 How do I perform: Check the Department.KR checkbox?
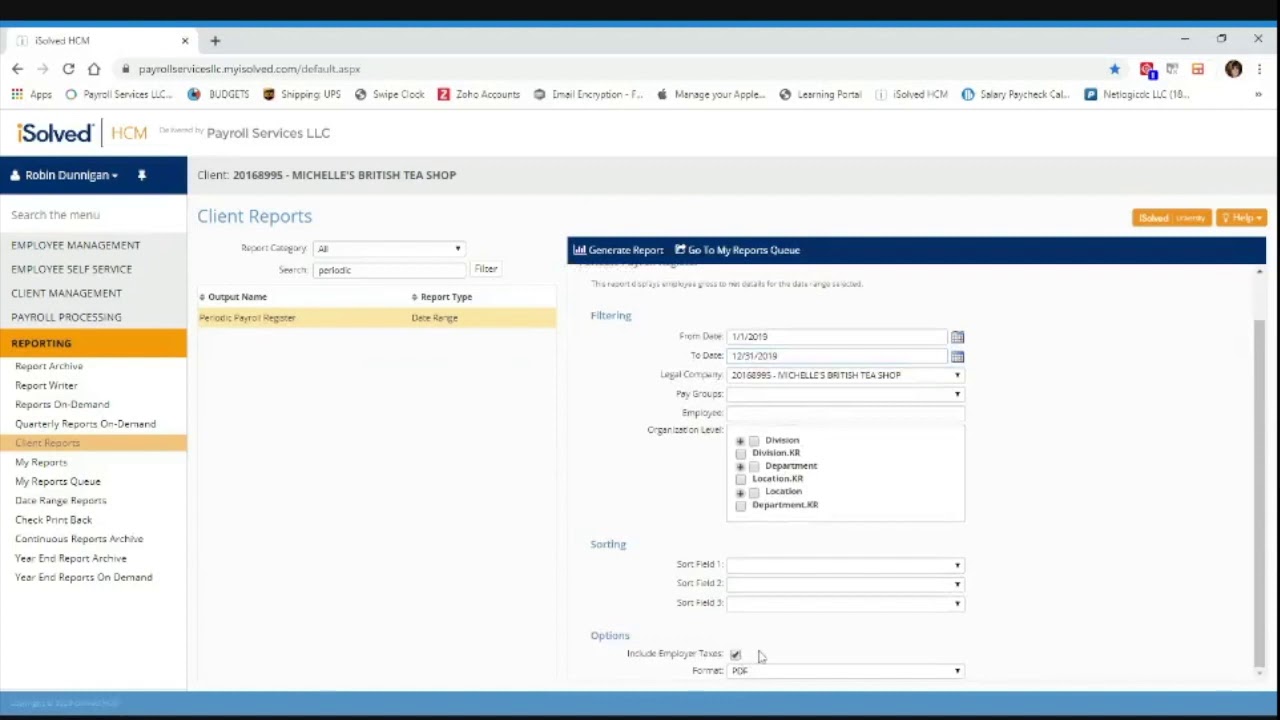[741, 506]
